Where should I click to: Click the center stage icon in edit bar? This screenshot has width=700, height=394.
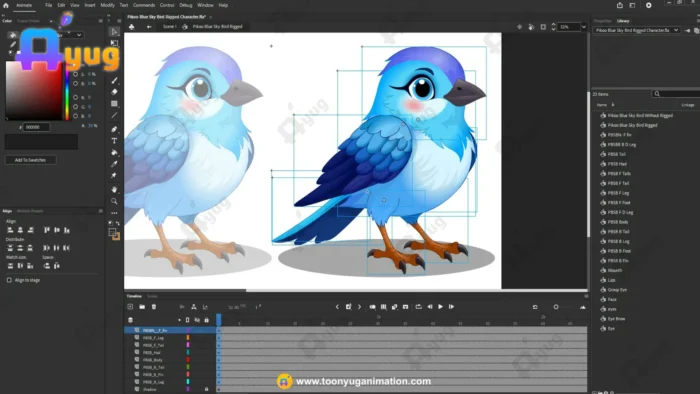(519, 27)
